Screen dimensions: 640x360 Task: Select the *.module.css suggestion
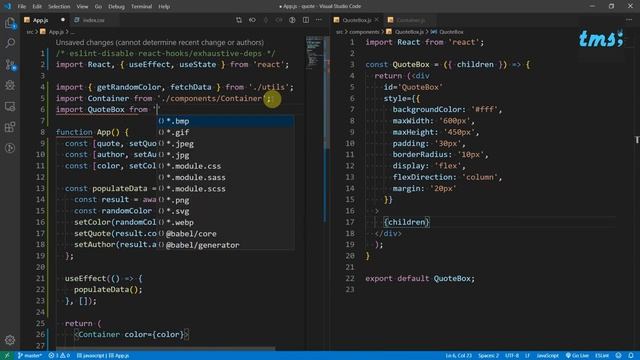tap(226, 166)
